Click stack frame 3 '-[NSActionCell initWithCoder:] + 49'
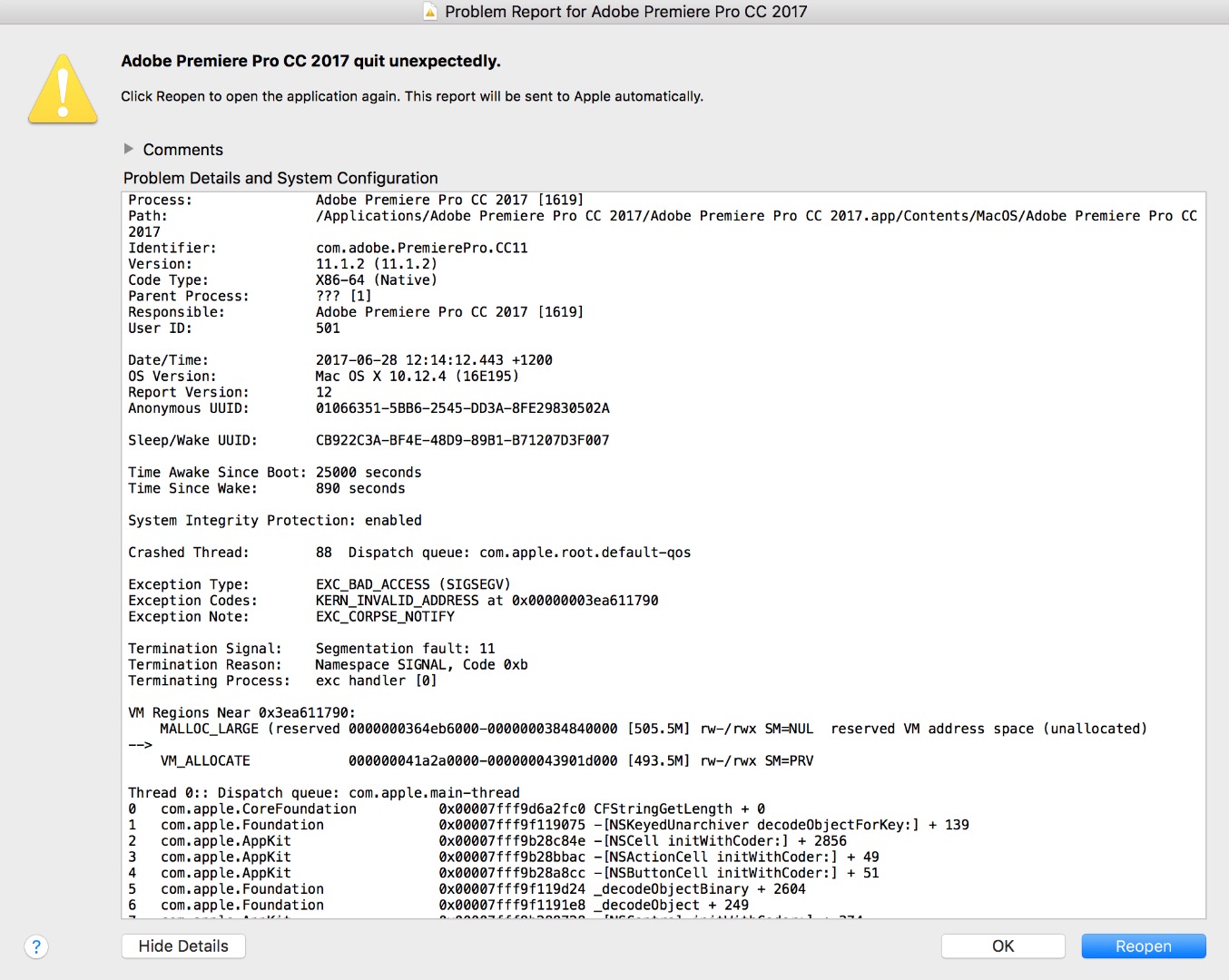The height and width of the screenshot is (980, 1229). point(736,857)
